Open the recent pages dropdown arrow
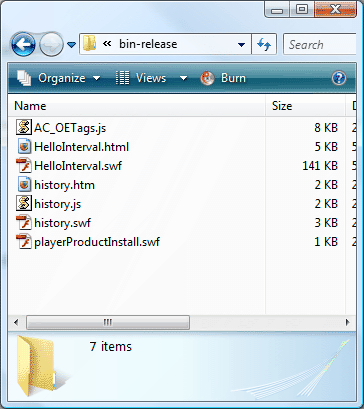 [71, 44]
